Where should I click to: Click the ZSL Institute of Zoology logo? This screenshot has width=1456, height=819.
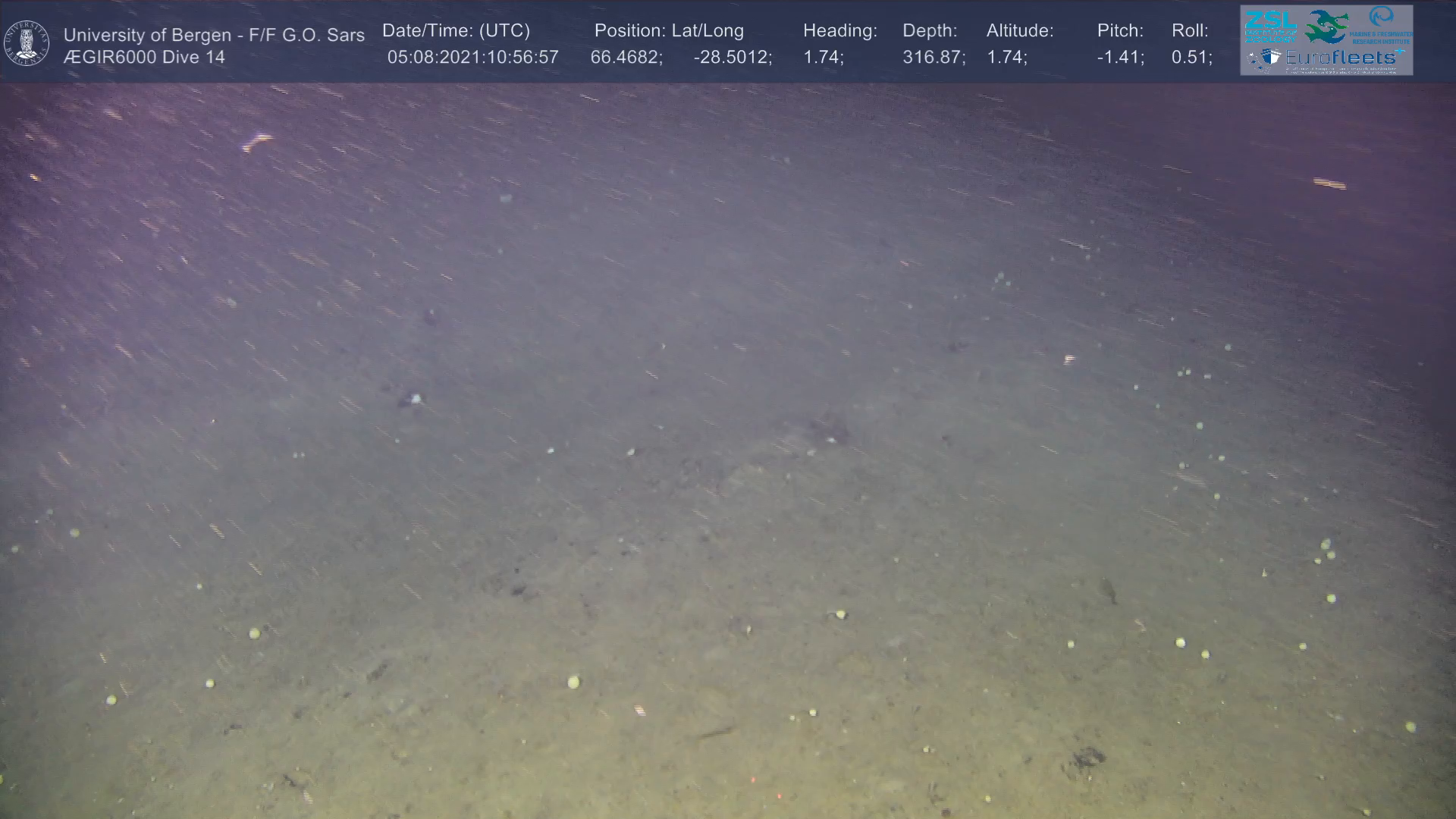click(1270, 26)
